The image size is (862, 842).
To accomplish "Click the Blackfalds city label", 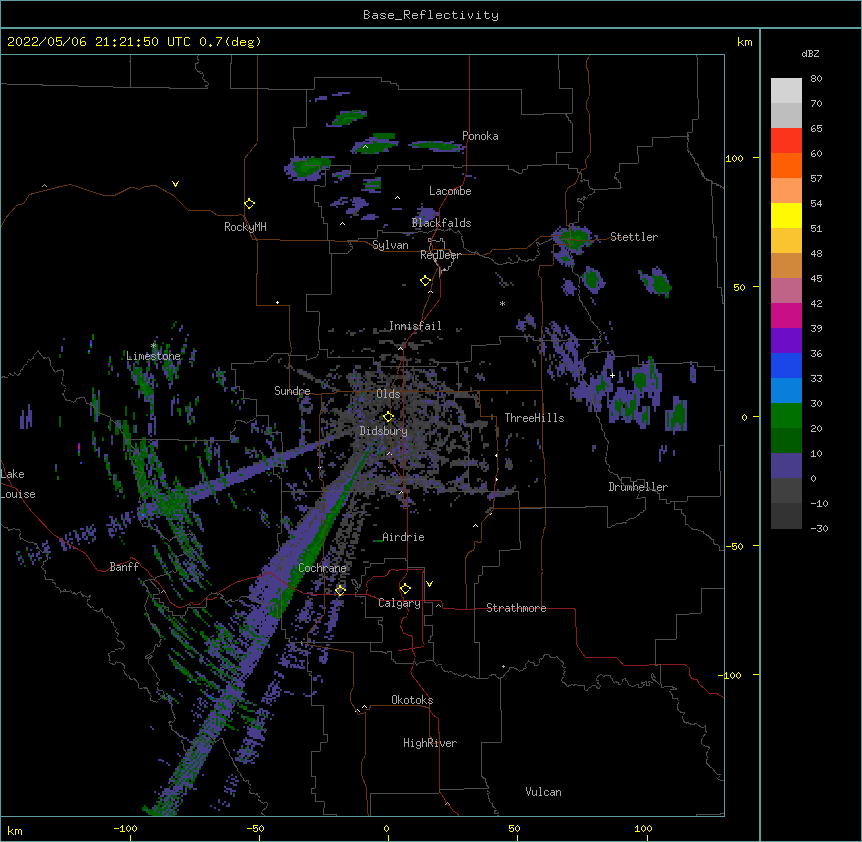I will click(x=441, y=223).
